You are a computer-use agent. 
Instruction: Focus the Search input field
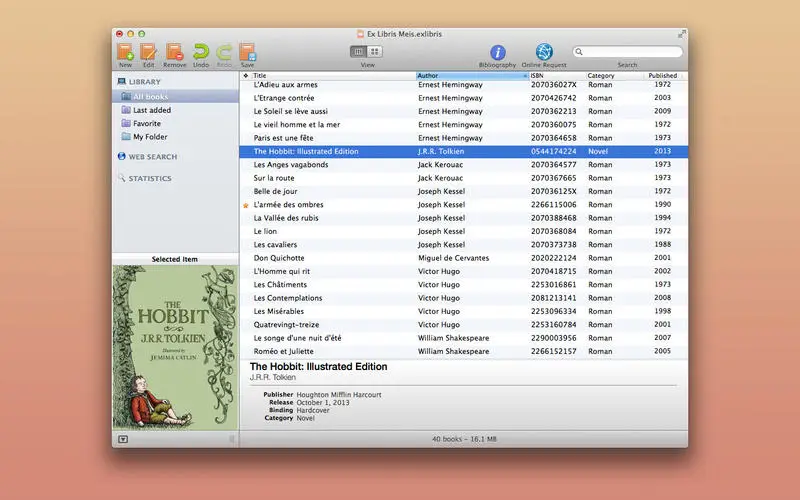[628, 52]
